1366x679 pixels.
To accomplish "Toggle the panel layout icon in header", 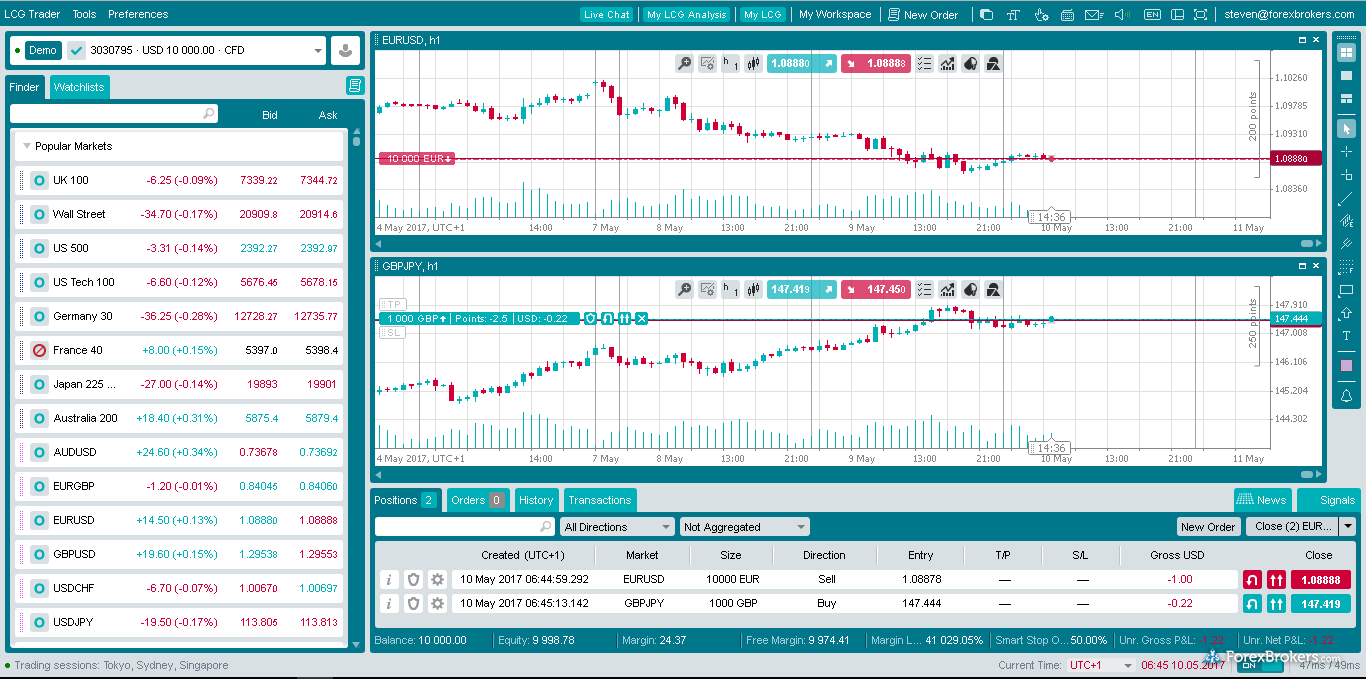I will click(1177, 14).
